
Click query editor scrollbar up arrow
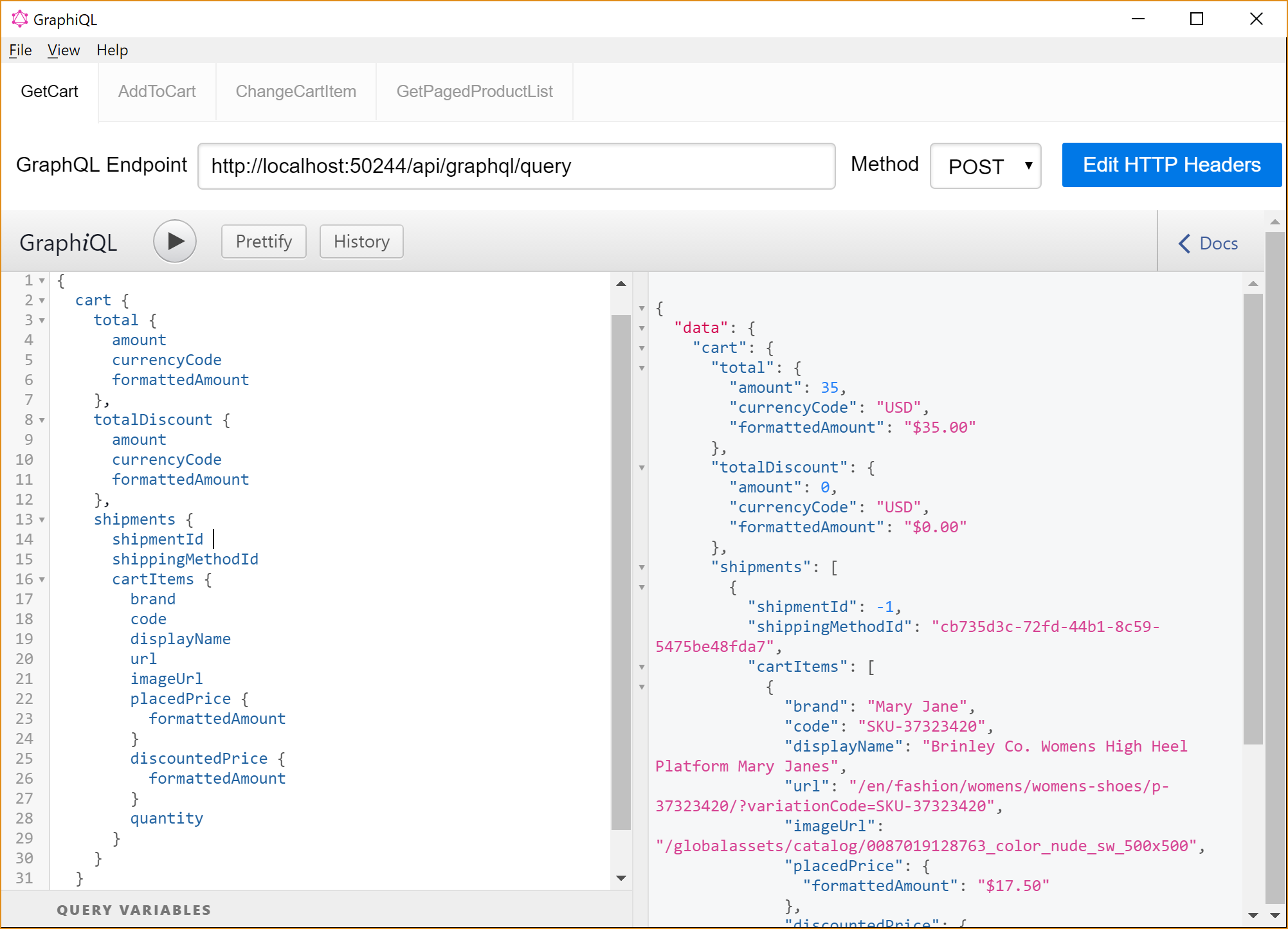coord(621,284)
